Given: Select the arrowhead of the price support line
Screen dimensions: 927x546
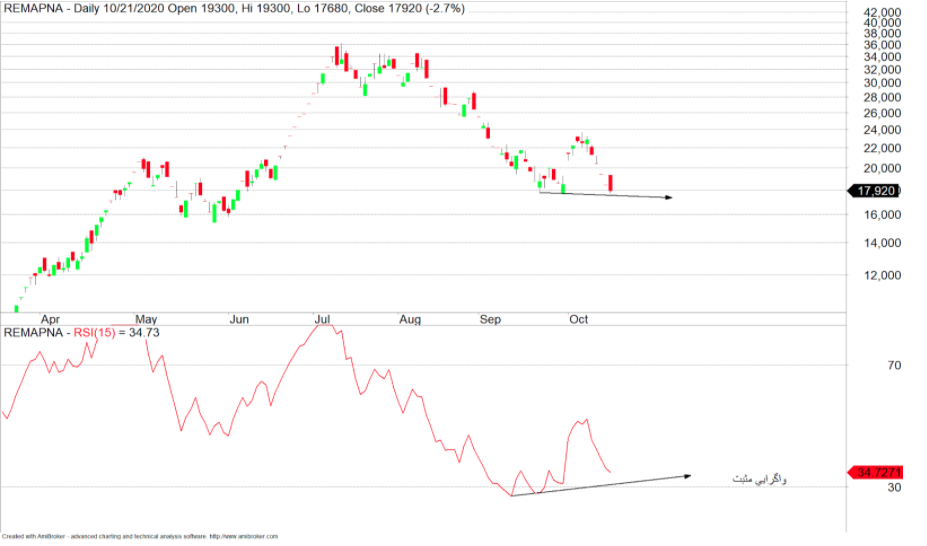Looking at the screenshot, I should click(x=667, y=197).
